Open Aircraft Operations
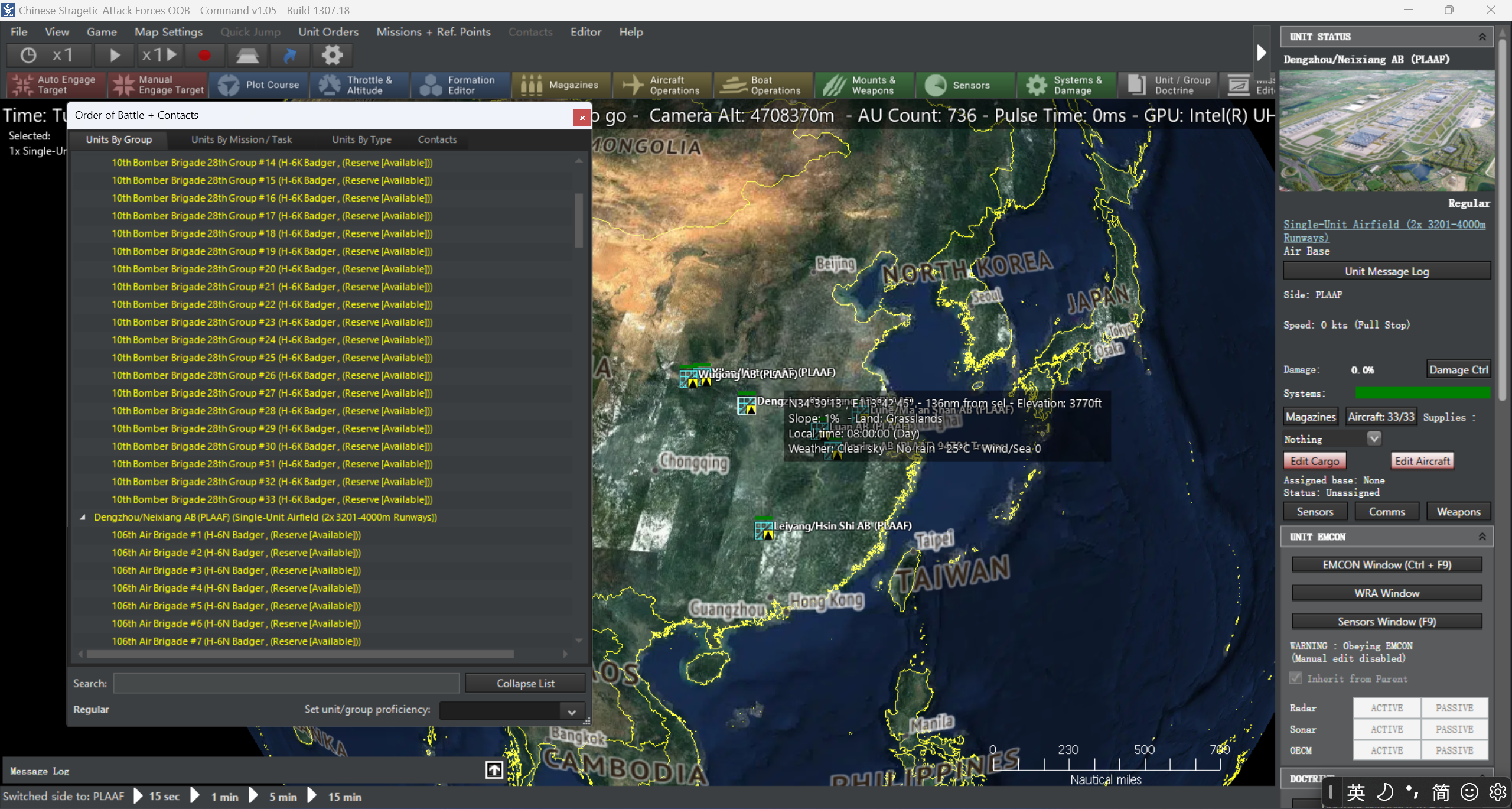 point(663,85)
